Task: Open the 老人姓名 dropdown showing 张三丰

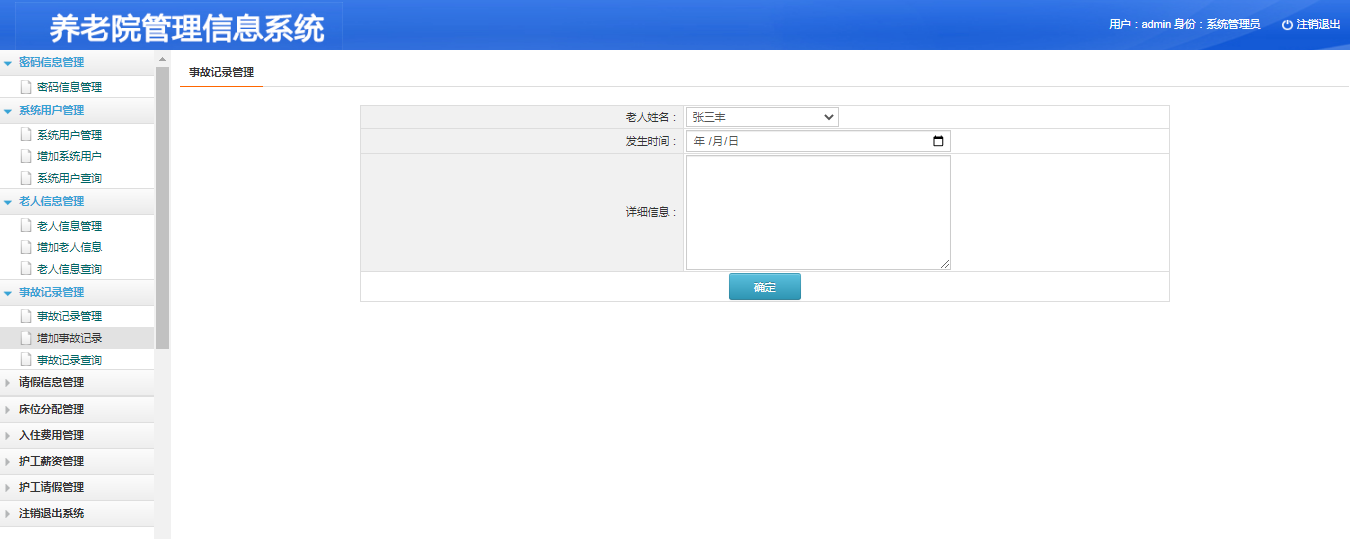Action: (x=762, y=117)
